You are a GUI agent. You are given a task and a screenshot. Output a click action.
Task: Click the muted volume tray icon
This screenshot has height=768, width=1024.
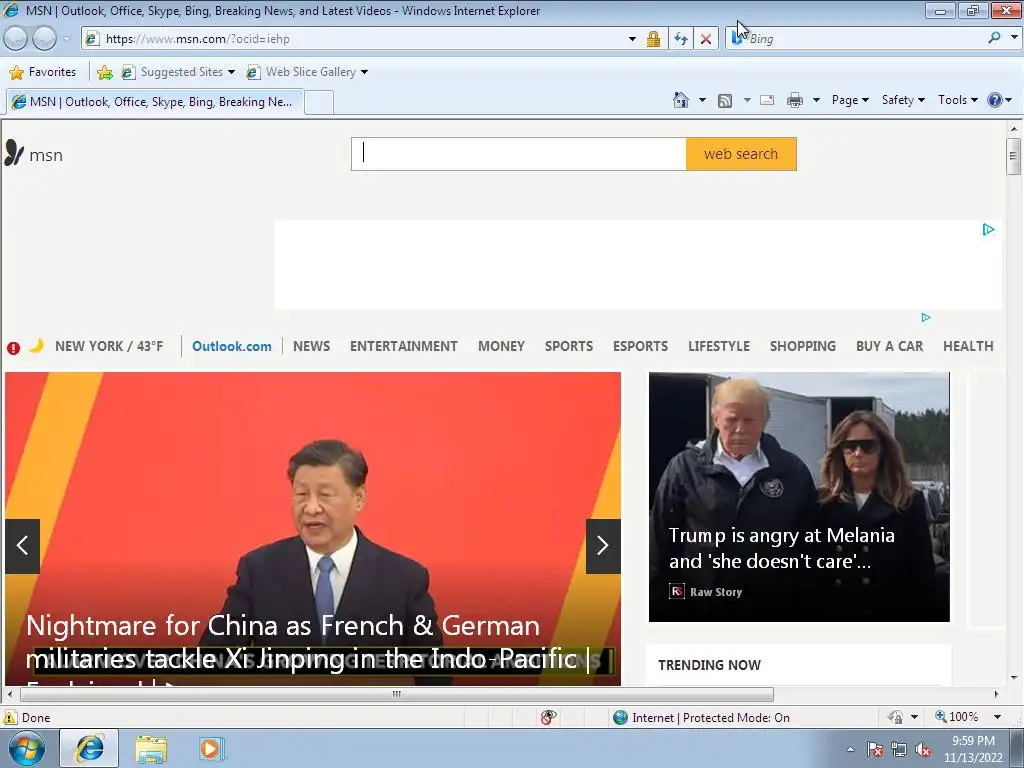coord(923,750)
